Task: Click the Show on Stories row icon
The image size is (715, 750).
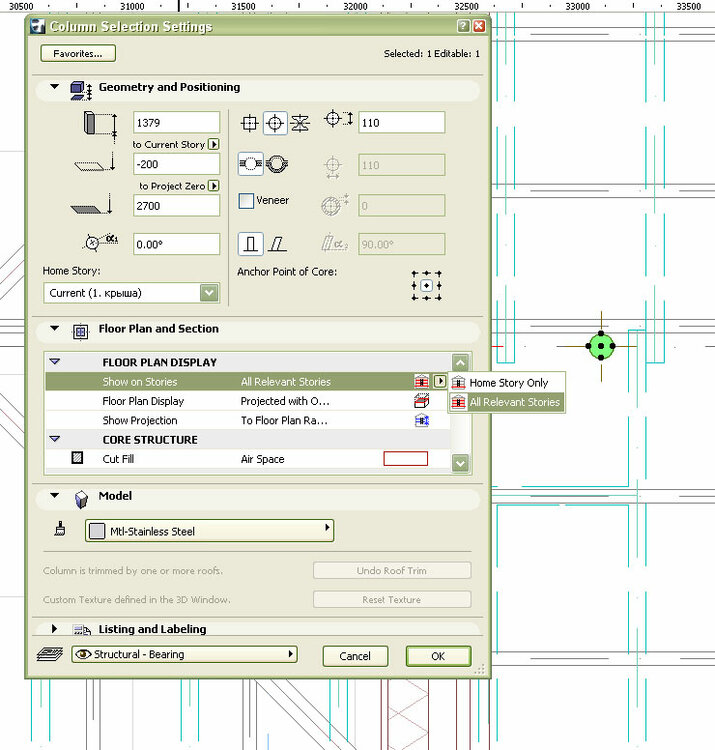Action: pos(421,382)
